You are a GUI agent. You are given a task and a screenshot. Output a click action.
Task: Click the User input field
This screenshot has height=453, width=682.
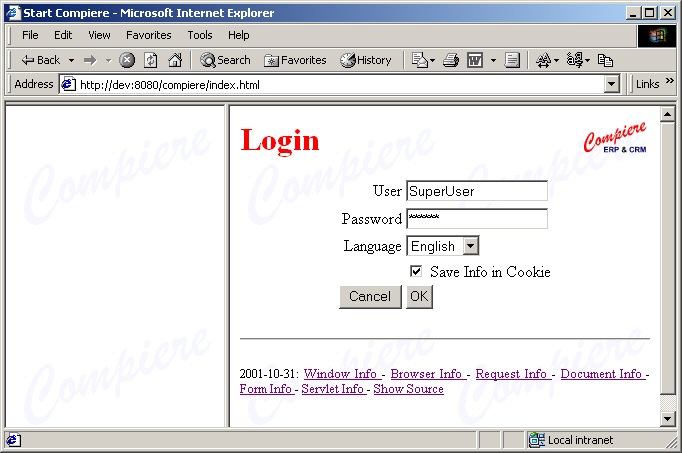tap(477, 191)
